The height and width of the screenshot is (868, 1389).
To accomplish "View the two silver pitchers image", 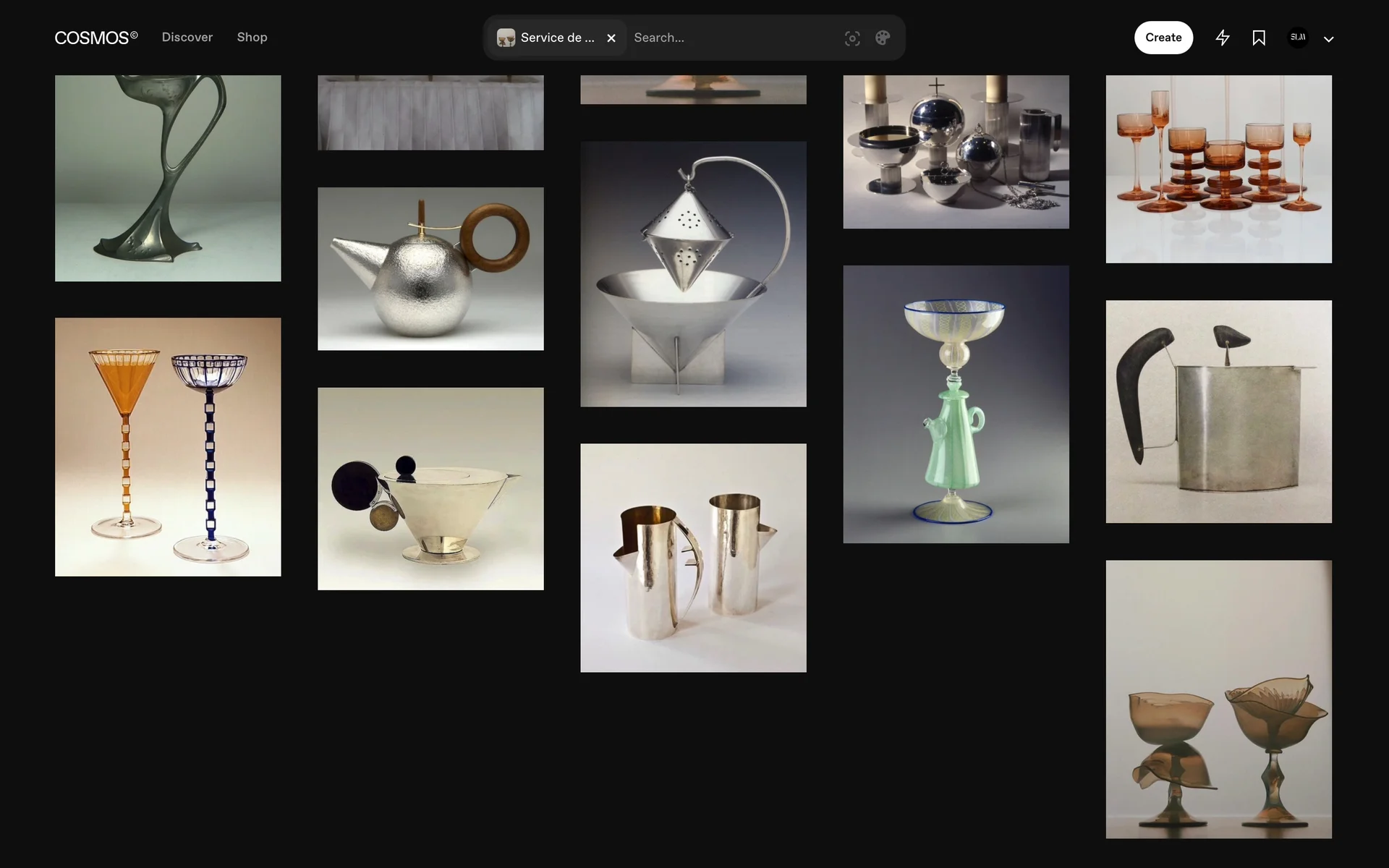I will point(693,557).
